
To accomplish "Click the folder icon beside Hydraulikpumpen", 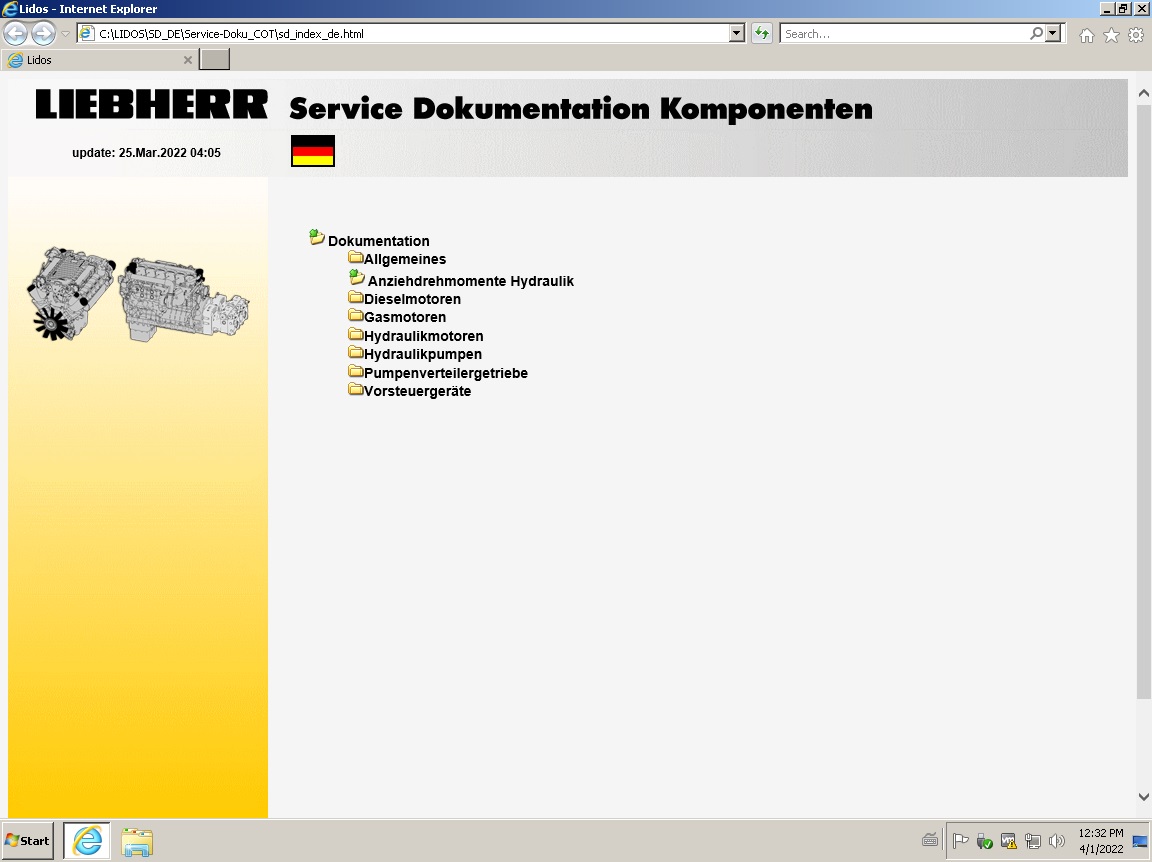I will click(356, 353).
